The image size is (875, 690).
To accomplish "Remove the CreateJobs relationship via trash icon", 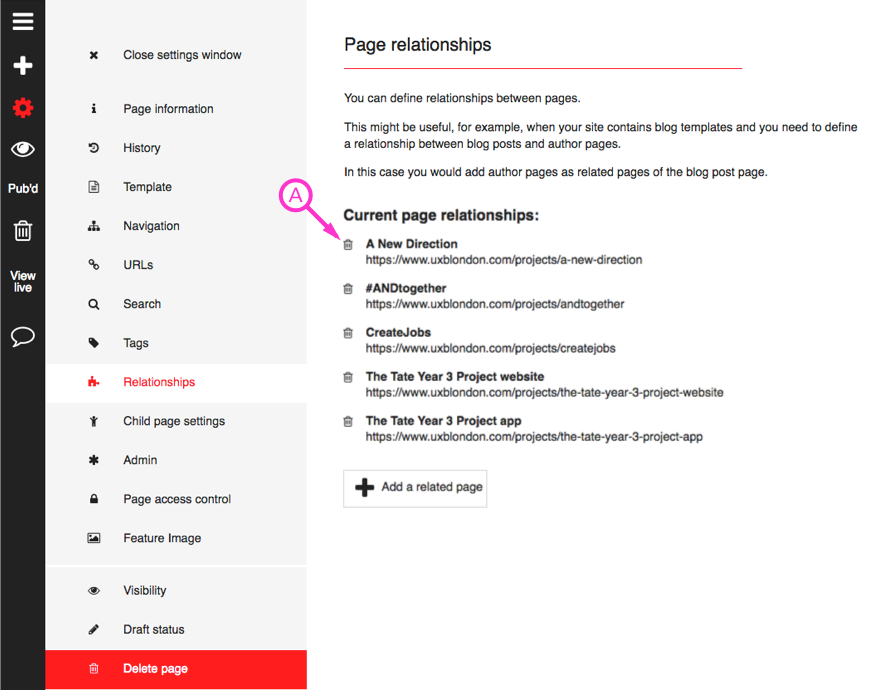I will (348, 333).
